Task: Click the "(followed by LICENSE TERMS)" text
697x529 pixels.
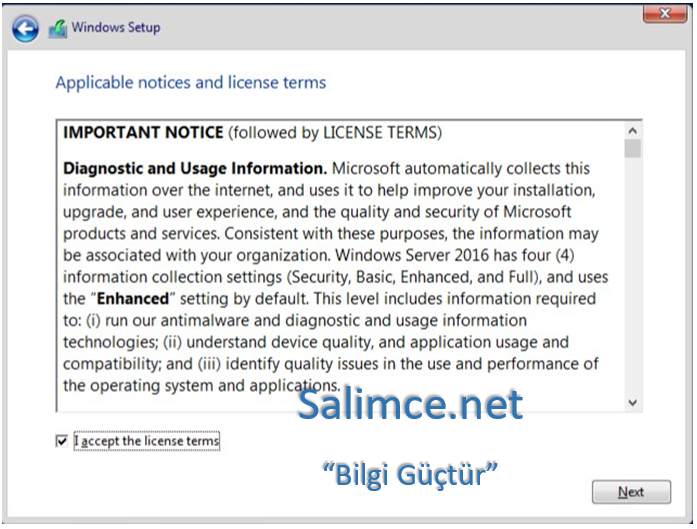Action: [x=334, y=133]
